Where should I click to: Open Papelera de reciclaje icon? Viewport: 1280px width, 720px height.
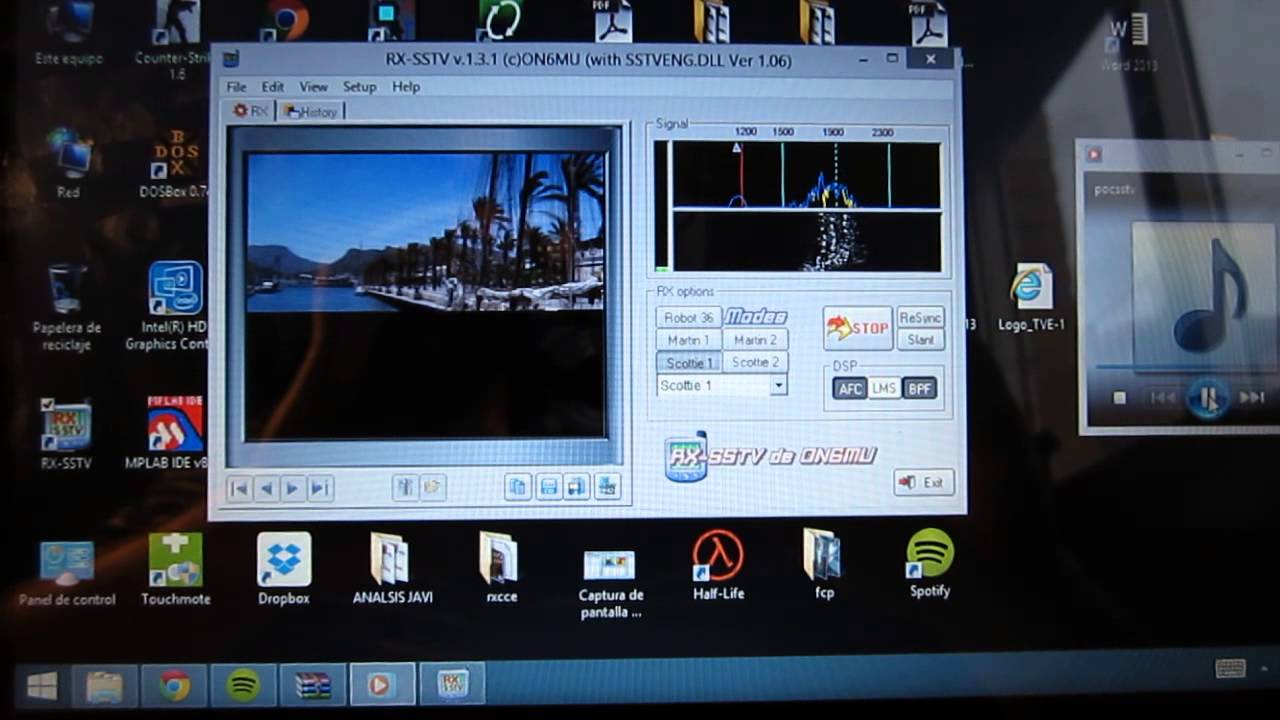[66, 308]
